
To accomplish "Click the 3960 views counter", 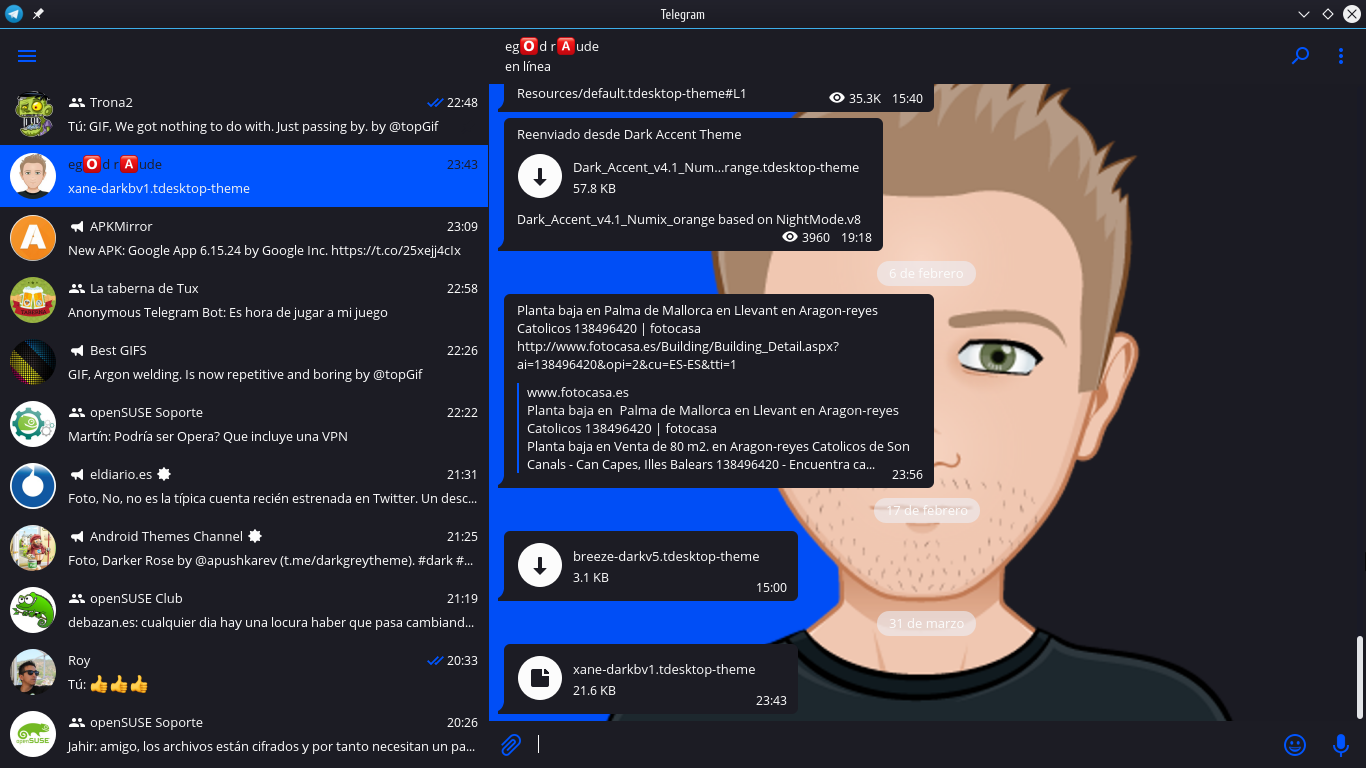I will (808, 237).
